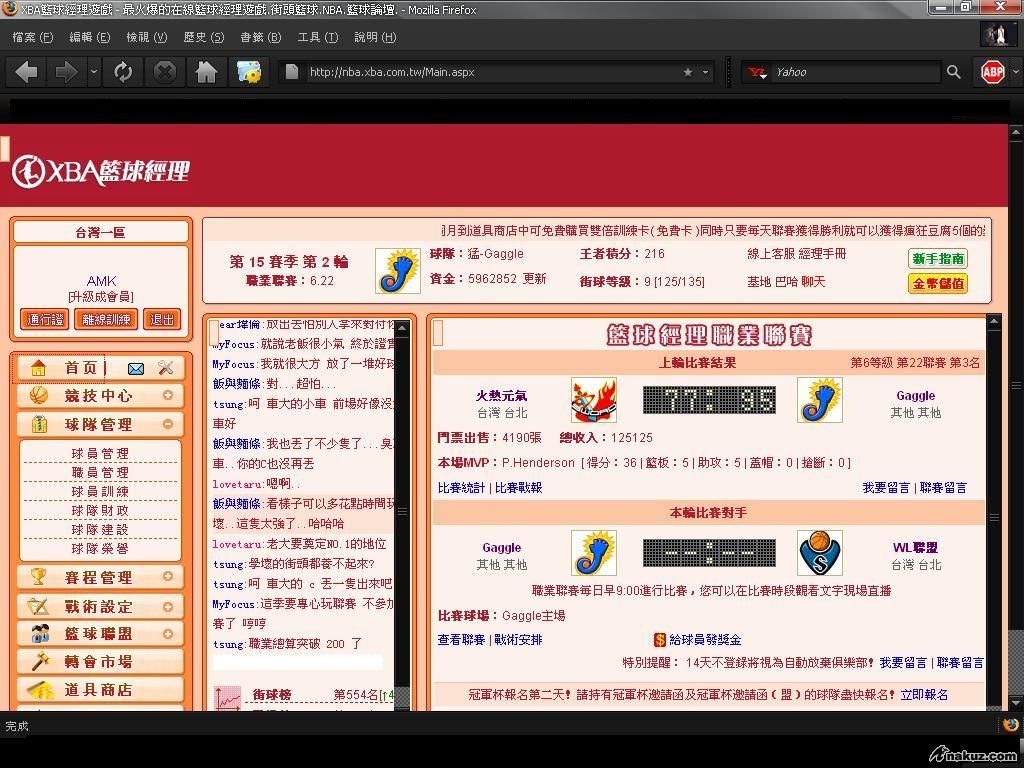Click the chat panel vertical scrollbar
The image size is (1024, 768).
402,513
